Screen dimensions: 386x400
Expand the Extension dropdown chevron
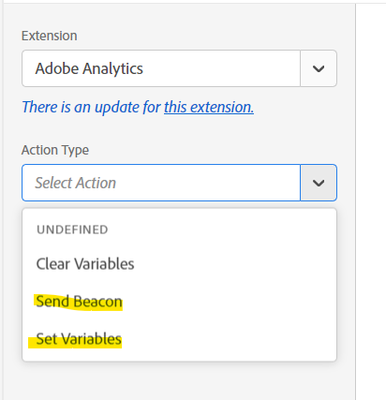318,69
